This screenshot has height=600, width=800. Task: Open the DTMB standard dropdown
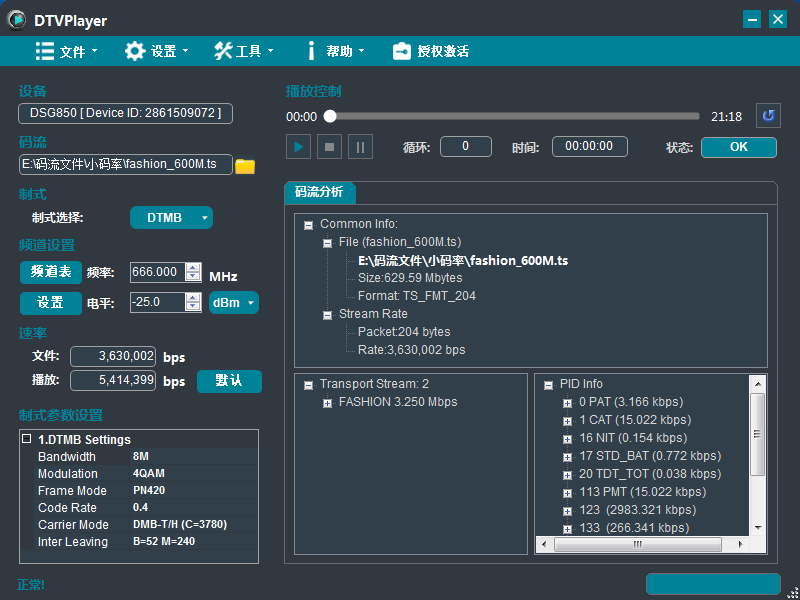click(172, 218)
